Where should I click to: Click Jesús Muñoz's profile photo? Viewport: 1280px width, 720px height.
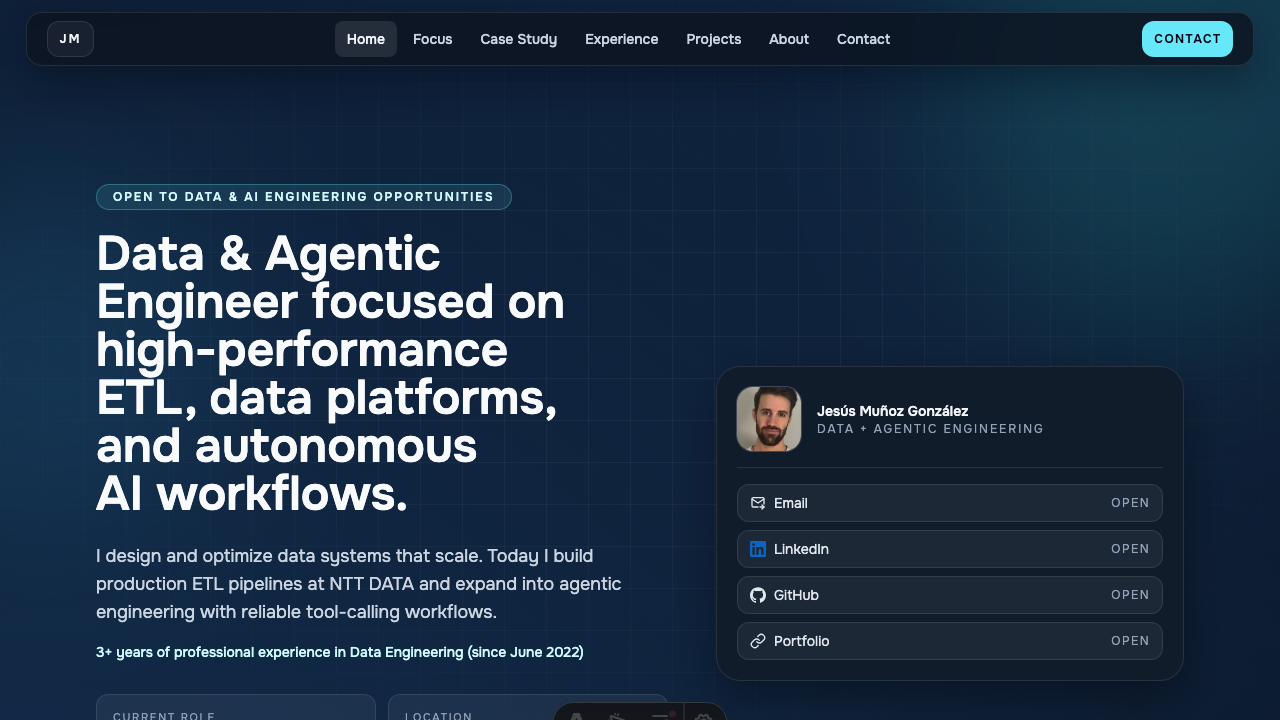[768, 419]
